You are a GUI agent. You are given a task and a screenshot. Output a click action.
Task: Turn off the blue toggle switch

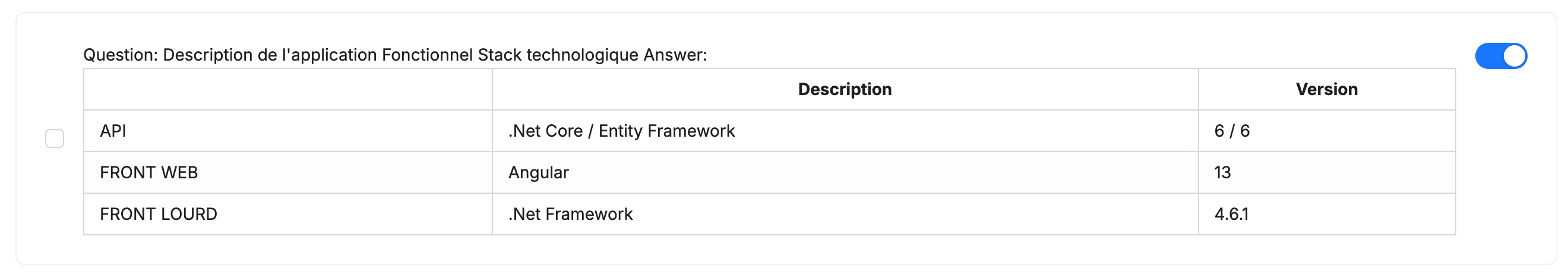(x=1501, y=56)
